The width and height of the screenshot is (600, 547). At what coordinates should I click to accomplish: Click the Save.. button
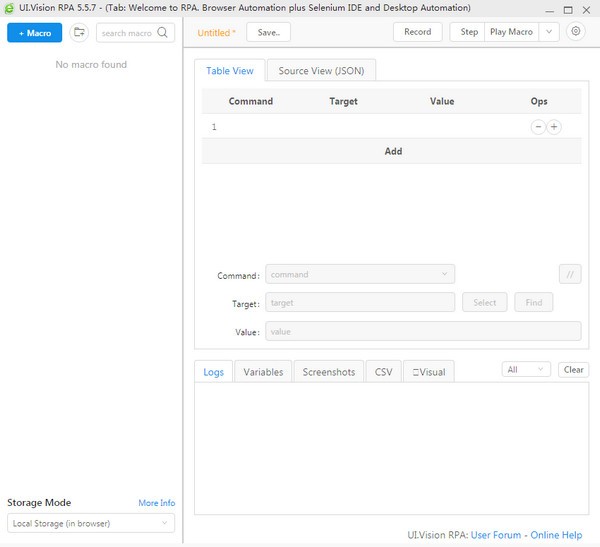coord(269,32)
